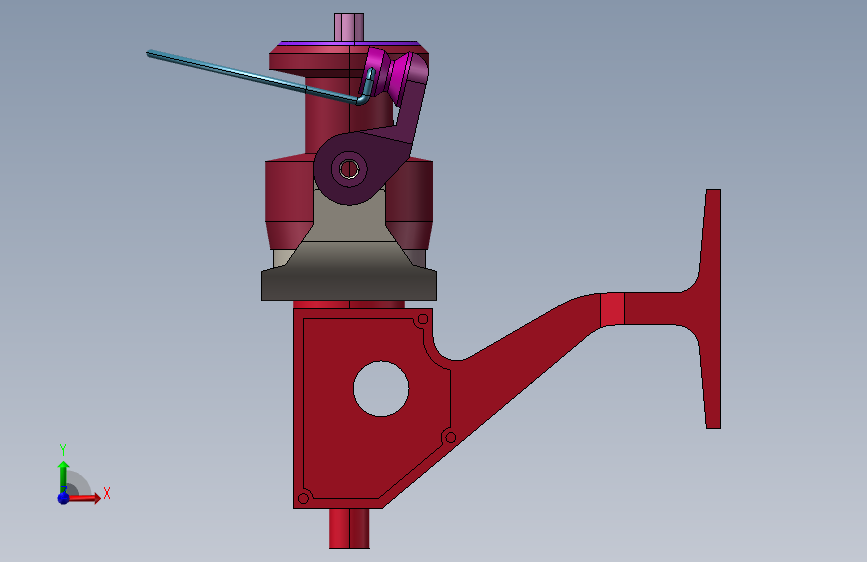Click the red X axis arrow of the triad
The height and width of the screenshot is (562, 867).
84,498
